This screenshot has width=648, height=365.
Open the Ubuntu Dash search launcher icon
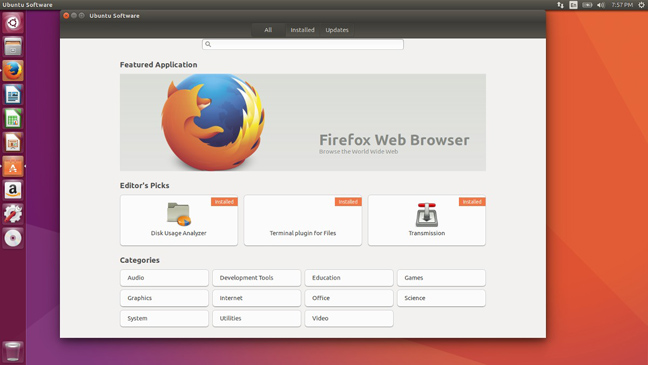tap(13, 22)
